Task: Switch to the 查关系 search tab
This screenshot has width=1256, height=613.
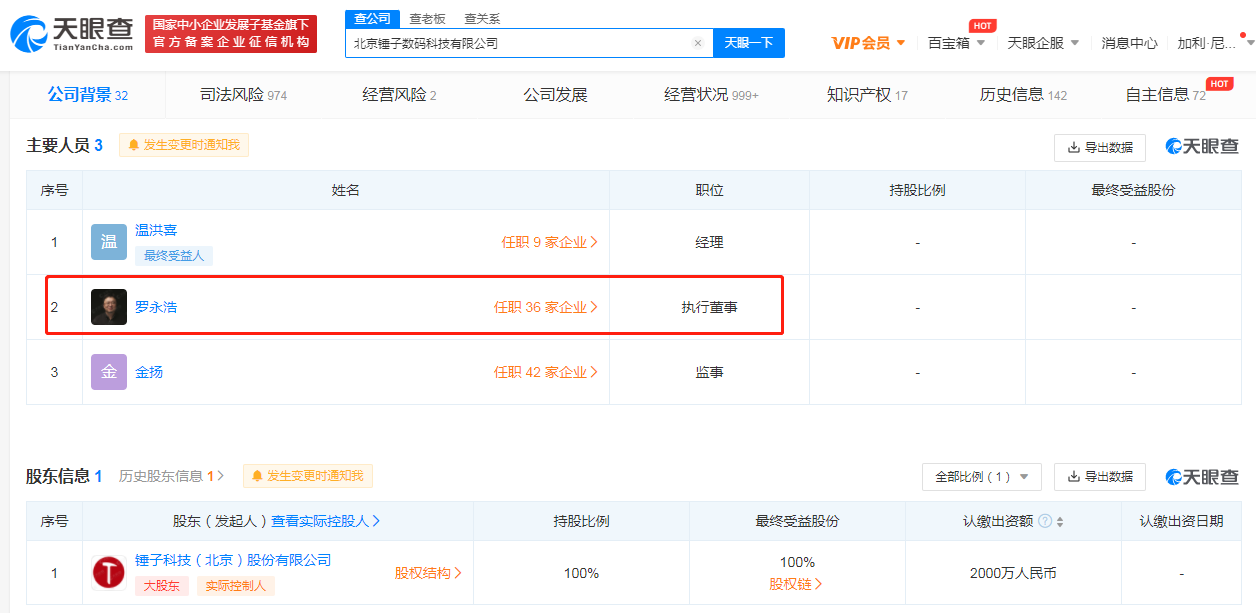Action: (x=482, y=19)
